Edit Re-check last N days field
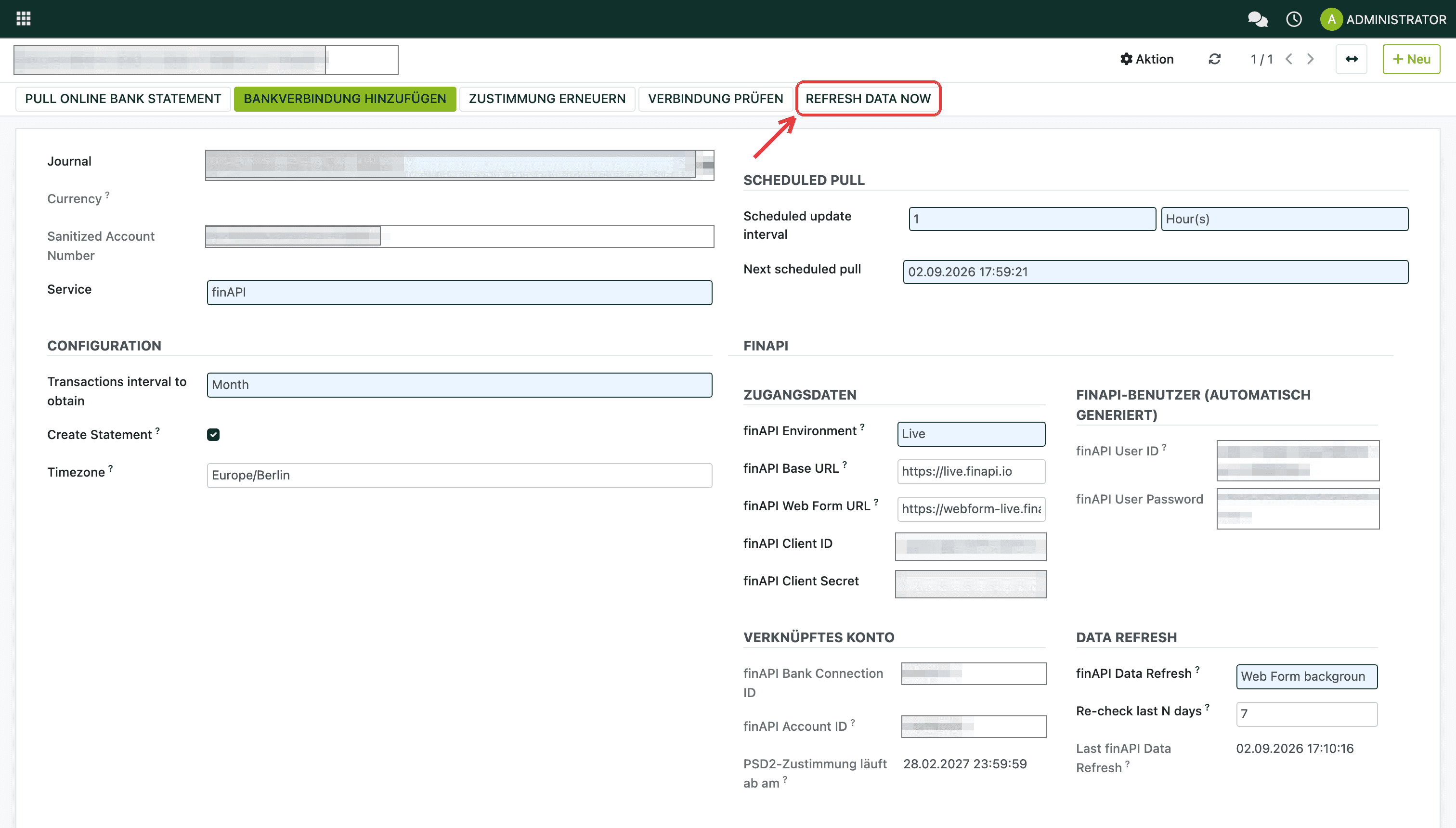Image resolution: width=1456 pixels, height=828 pixels. 1307,714
